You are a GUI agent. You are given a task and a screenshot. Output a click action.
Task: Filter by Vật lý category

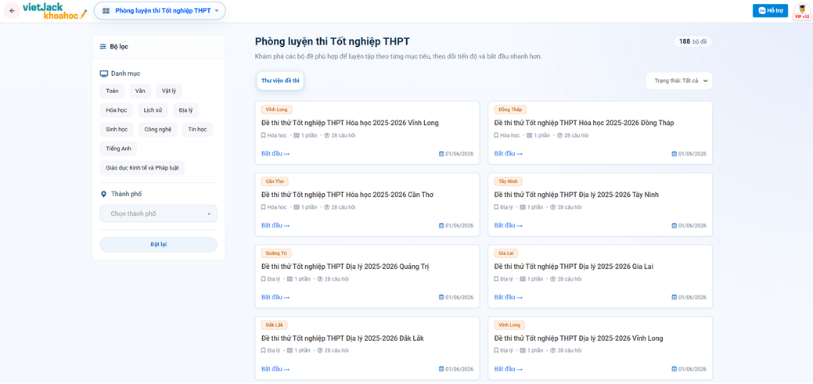tap(169, 91)
